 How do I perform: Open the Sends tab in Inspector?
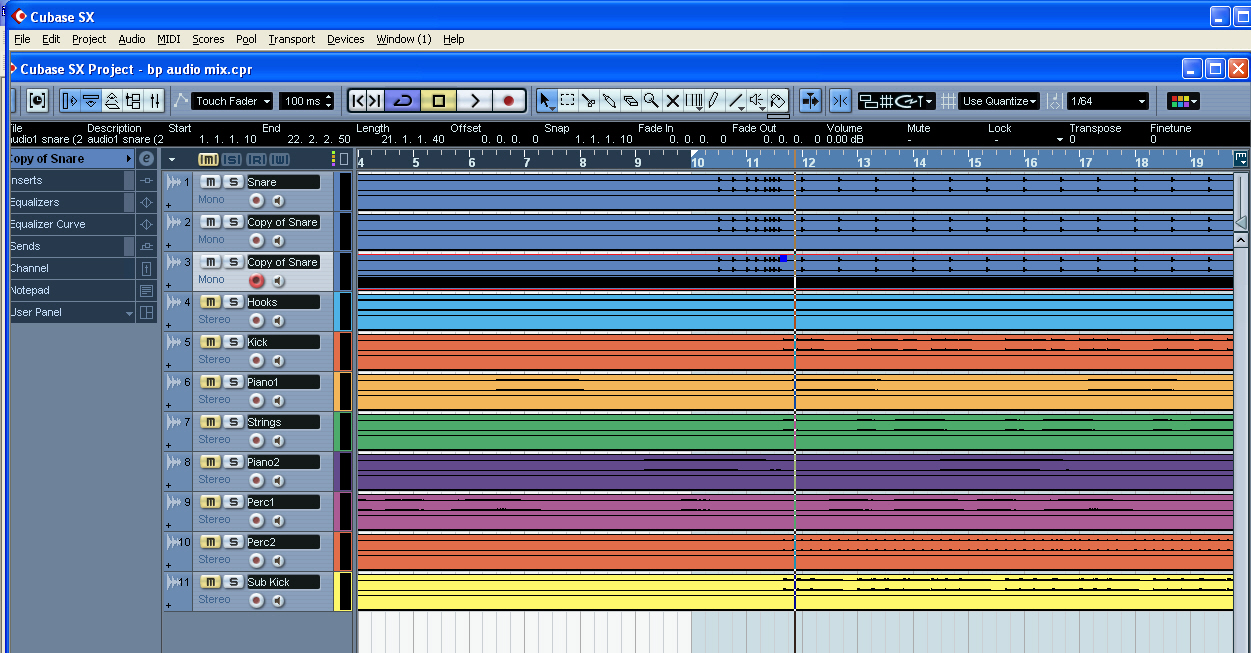click(70, 247)
